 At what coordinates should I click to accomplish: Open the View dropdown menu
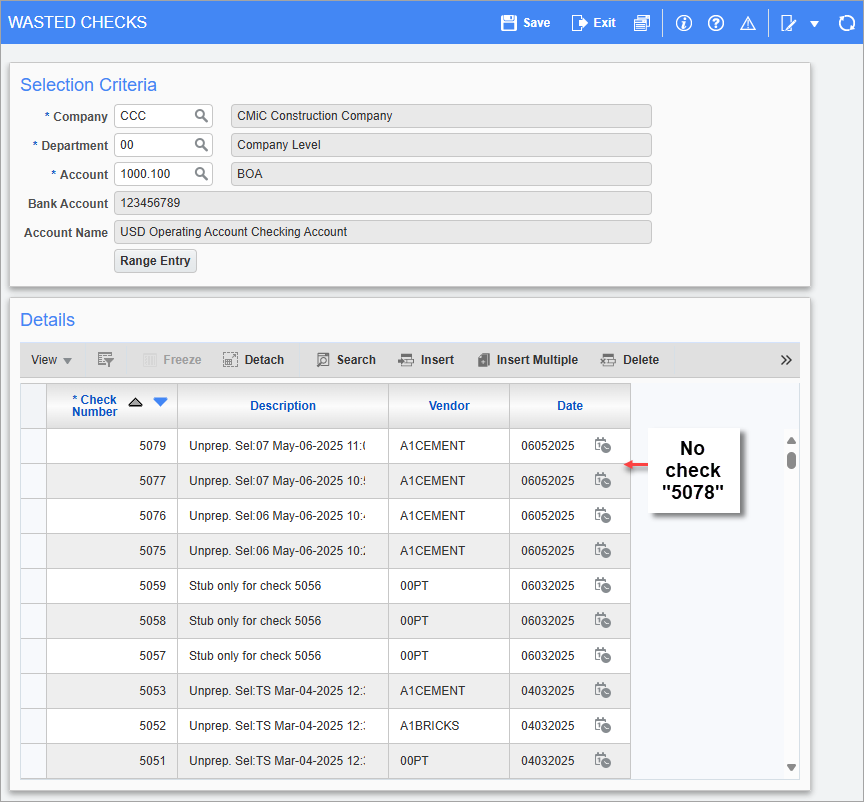tap(51, 360)
